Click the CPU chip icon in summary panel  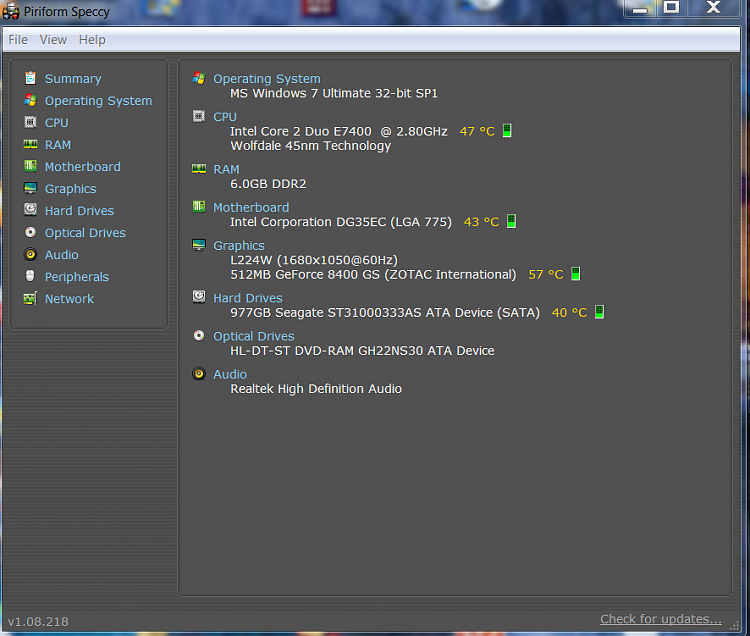pyautogui.click(x=199, y=116)
